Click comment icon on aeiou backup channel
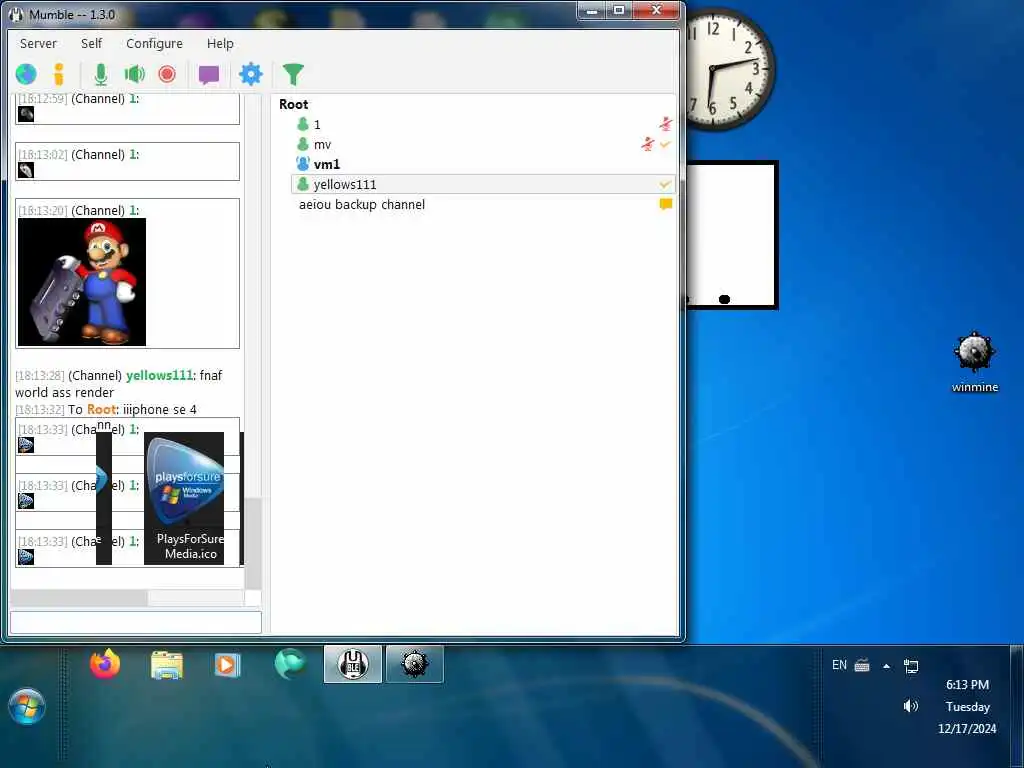Image resolution: width=1024 pixels, height=768 pixels. [x=665, y=204]
